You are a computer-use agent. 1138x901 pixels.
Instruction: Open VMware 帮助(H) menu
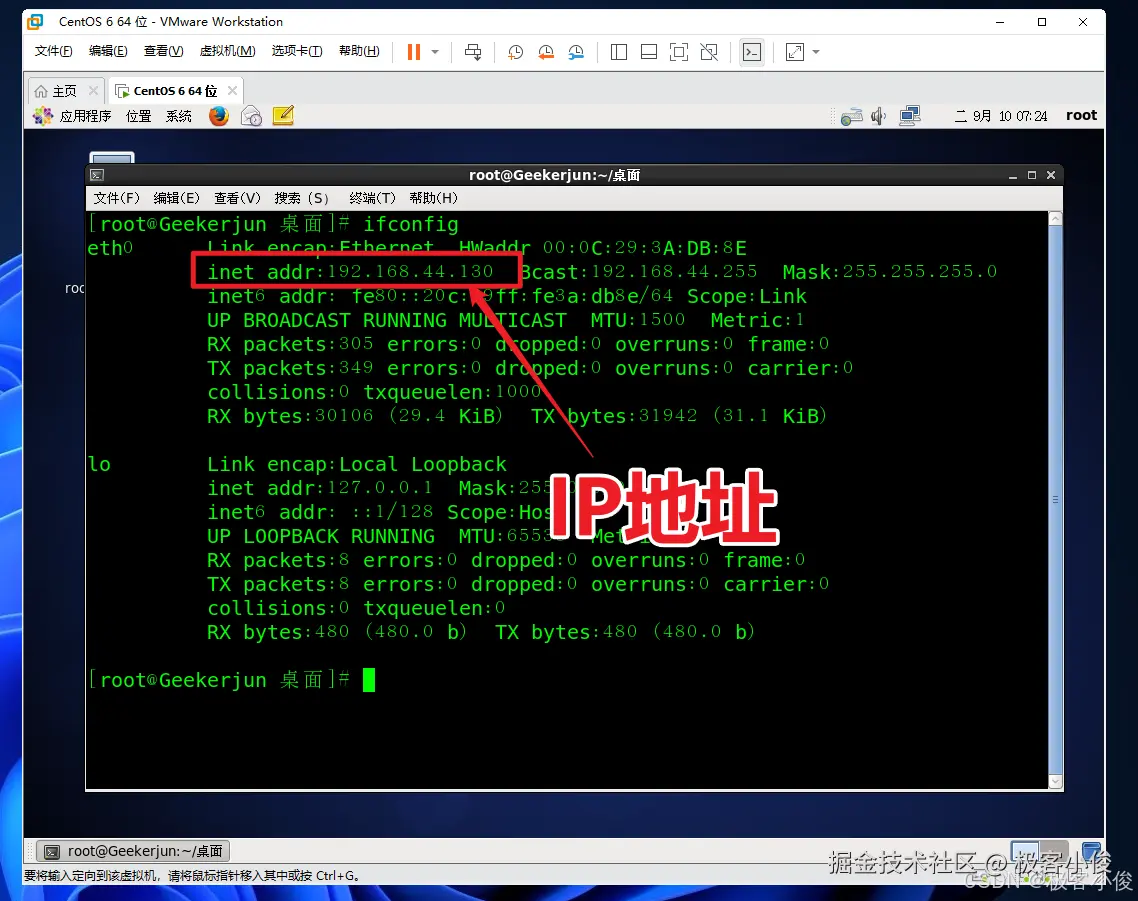click(359, 51)
